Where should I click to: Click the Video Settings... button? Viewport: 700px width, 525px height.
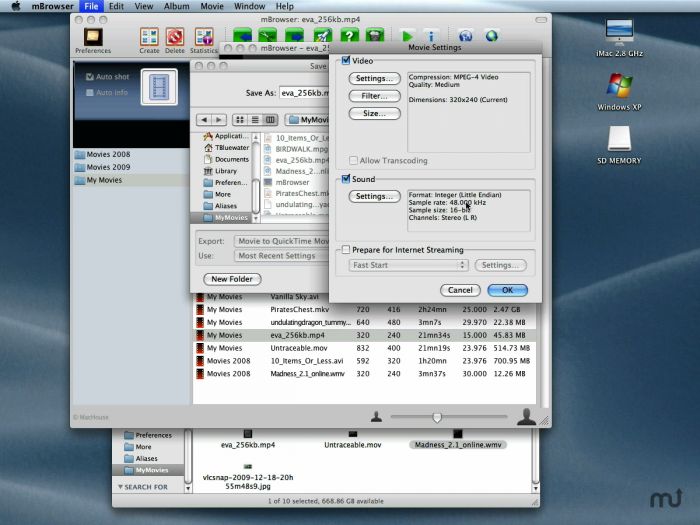coord(374,78)
